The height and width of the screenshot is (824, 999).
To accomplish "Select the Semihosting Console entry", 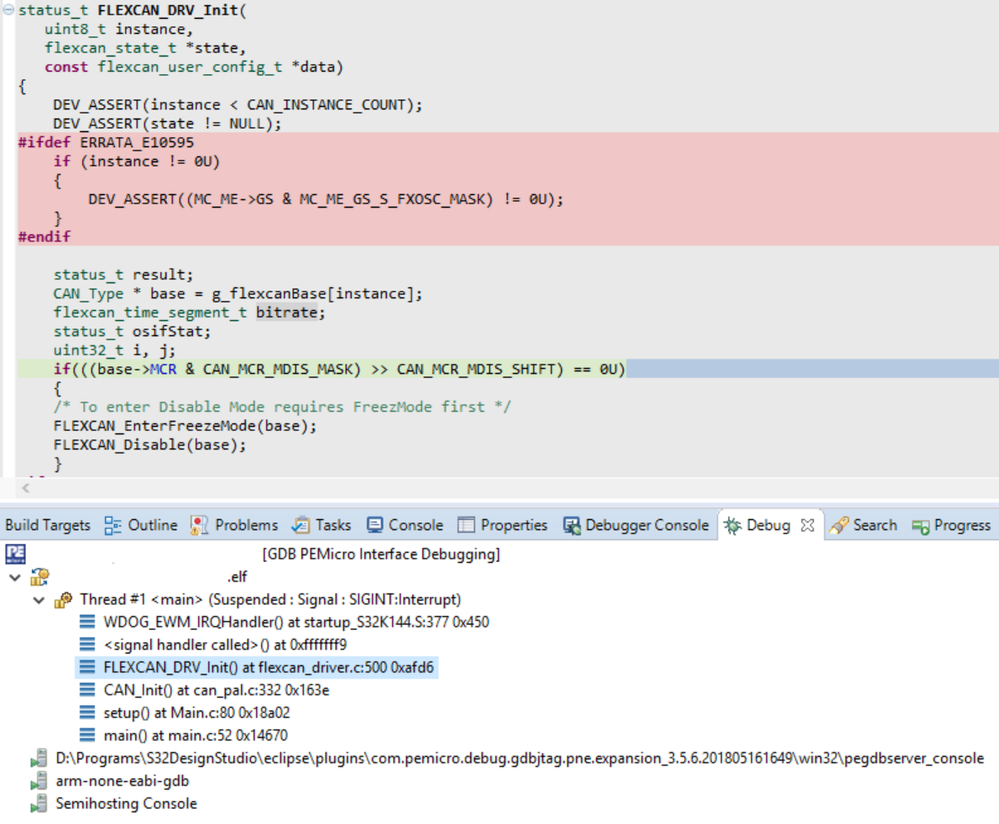I will pos(126,804).
